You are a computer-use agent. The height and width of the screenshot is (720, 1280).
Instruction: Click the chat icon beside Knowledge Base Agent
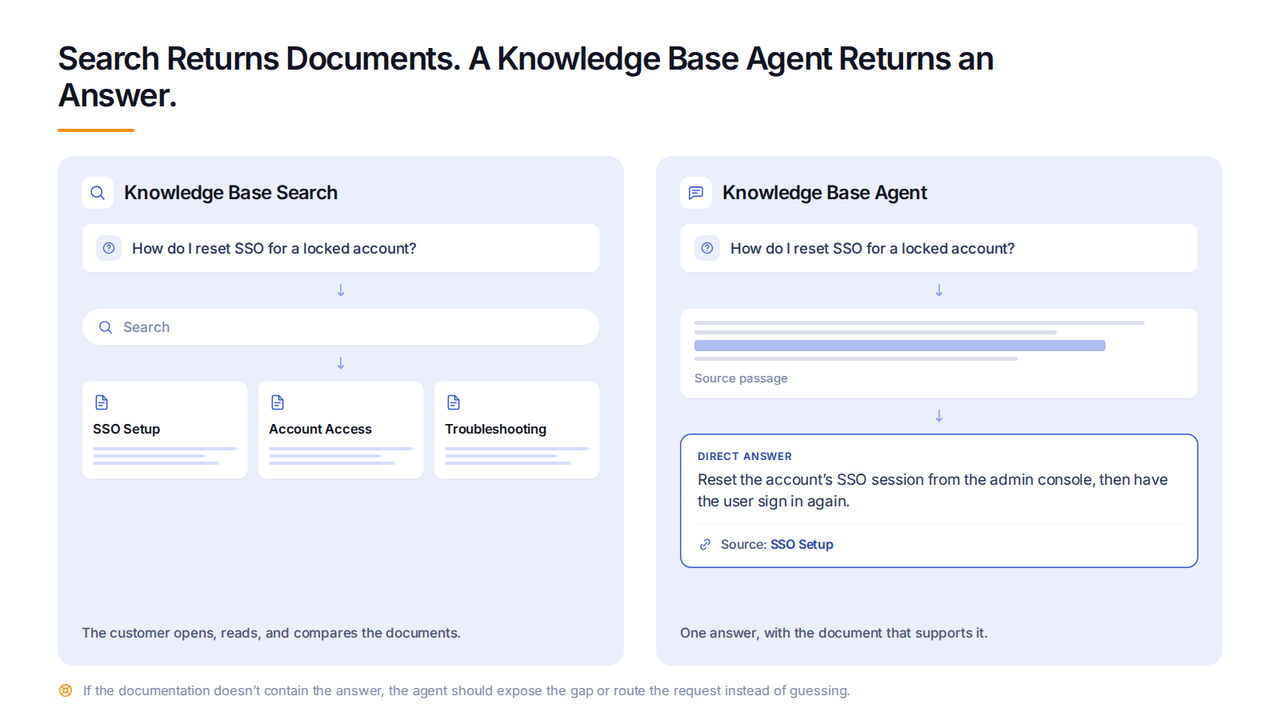click(x=696, y=193)
